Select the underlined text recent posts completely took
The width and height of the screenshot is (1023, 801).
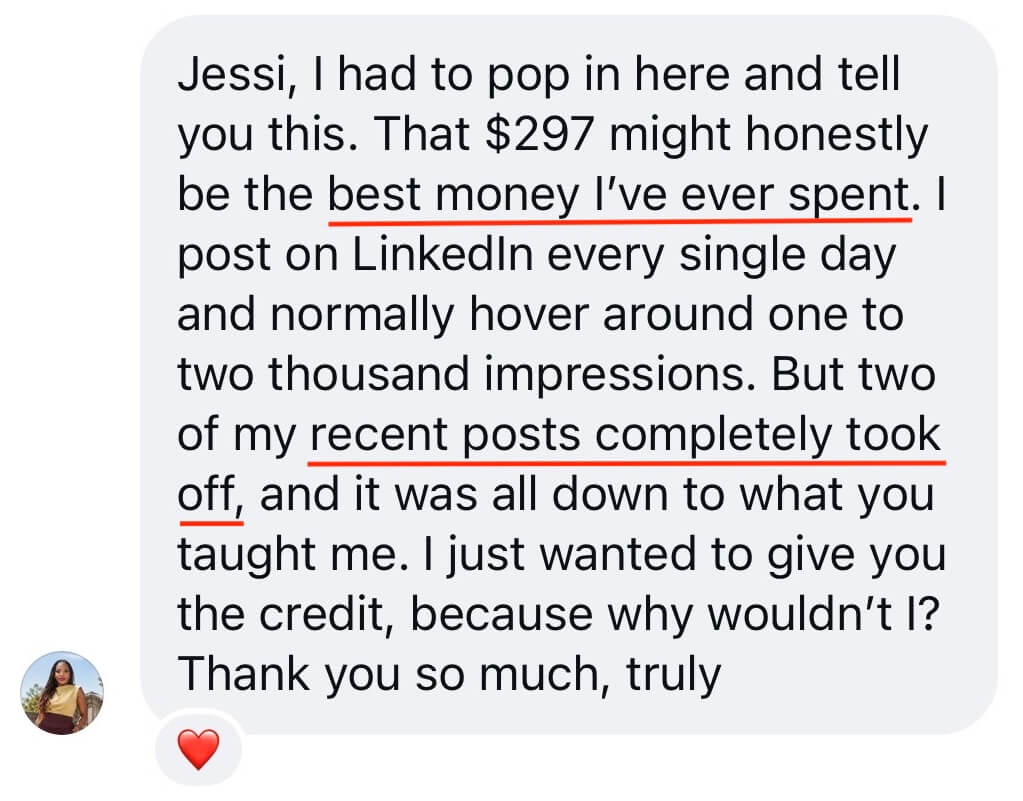(625, 434)
